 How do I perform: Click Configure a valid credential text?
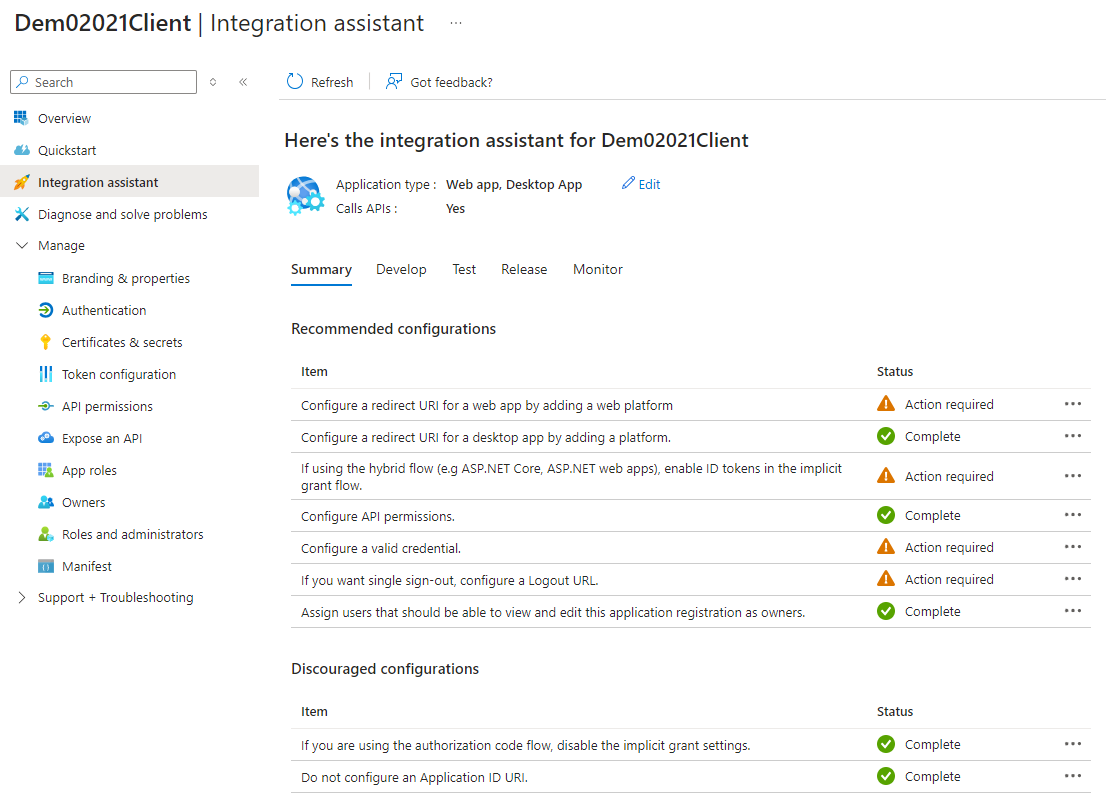coord(381,548)
